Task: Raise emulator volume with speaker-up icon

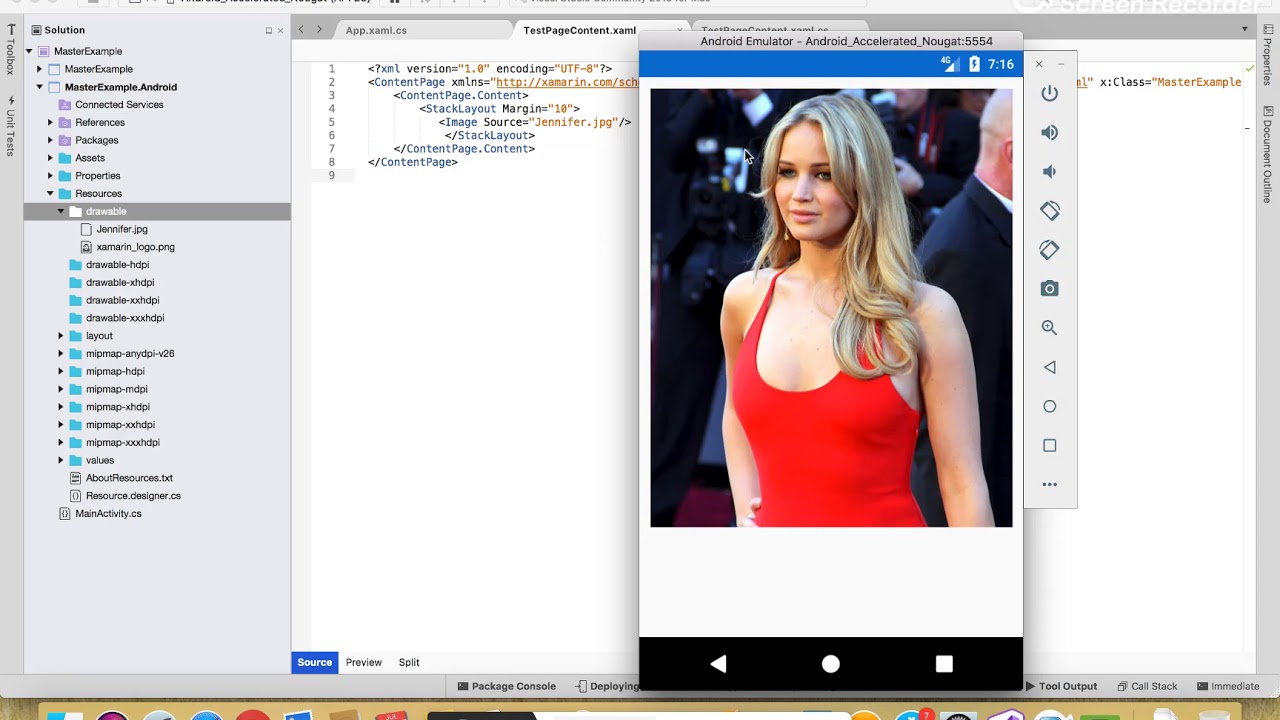Action: pos(1049,132)
